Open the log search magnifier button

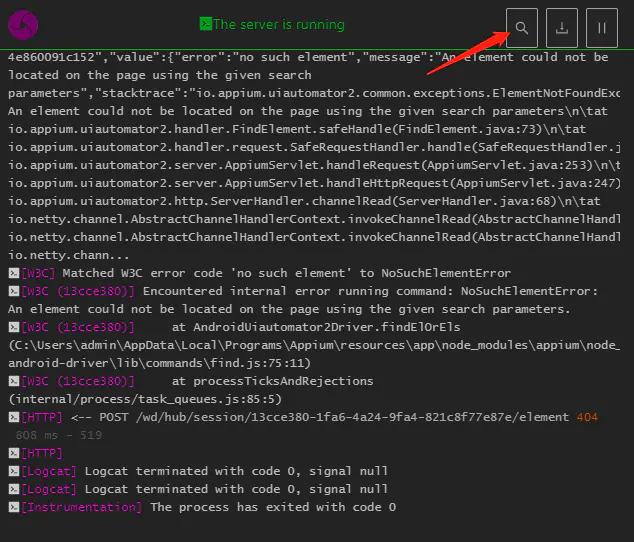[x=522, y=28]
